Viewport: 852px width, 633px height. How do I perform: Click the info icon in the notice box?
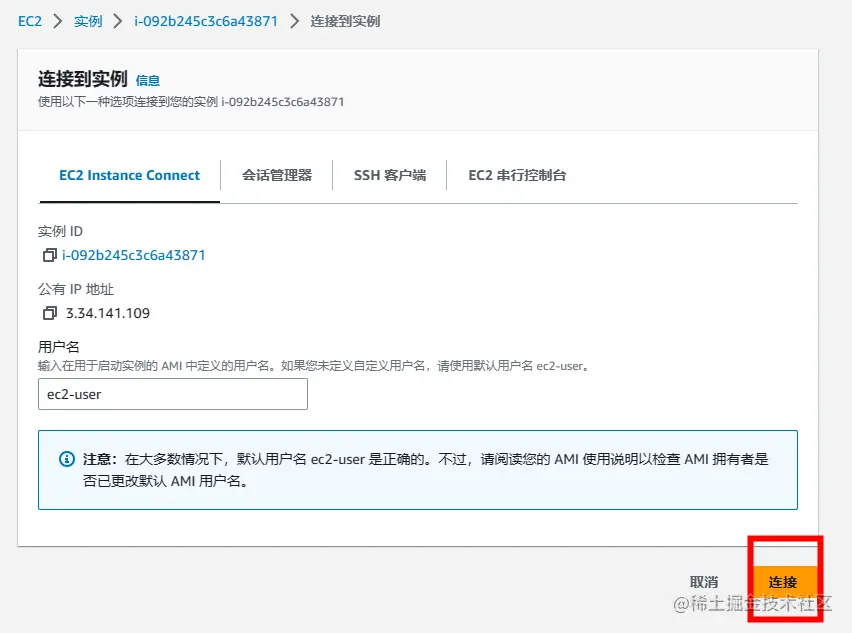pyautogui.click(x=67, y=459)
